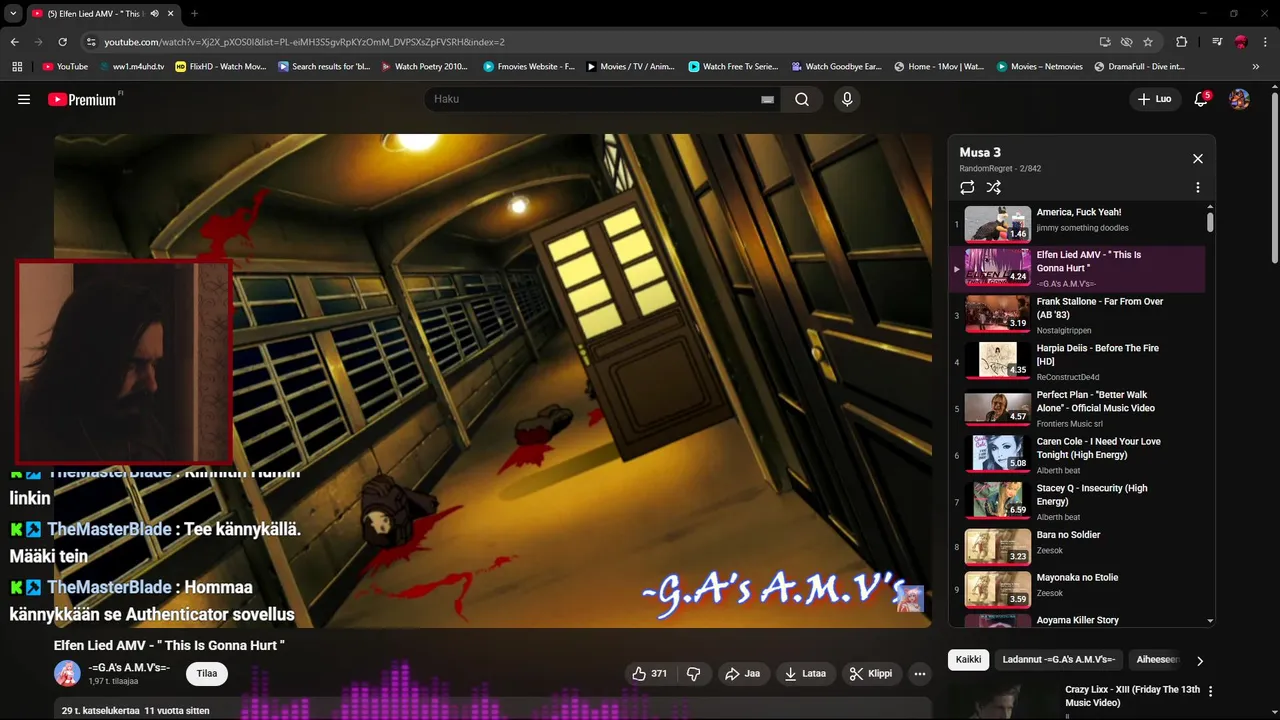Start voice search with microphone icon
This screenshot has height=720, width=1280.
coord(847,99)
